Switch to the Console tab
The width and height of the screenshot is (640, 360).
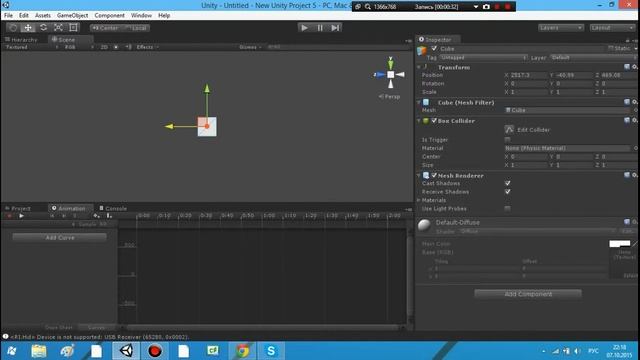113,209
